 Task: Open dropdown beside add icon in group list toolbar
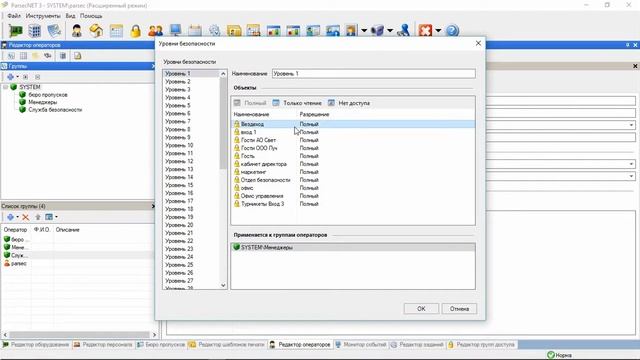pyautogui.click(x=17, y=217)
